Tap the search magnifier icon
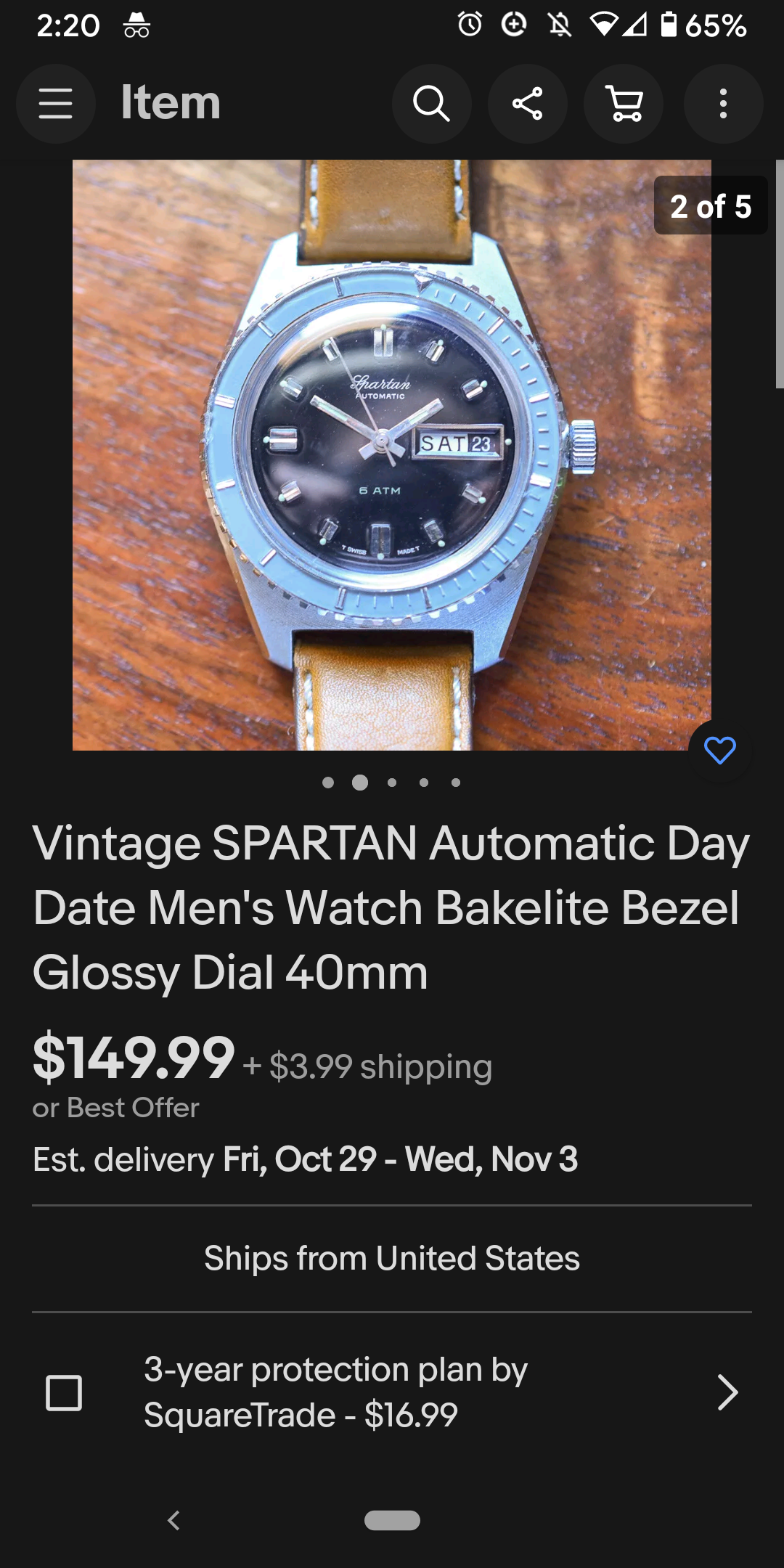This screenshot has height=1568, width=784. pyautogui.click(x=431, y=103)
